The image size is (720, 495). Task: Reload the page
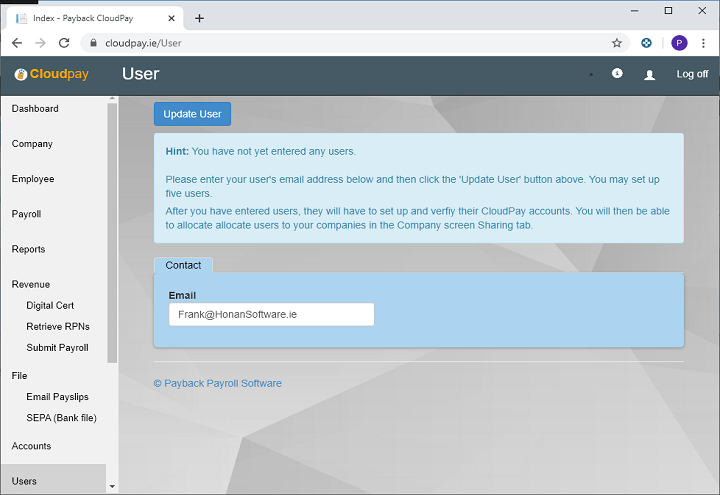pyautogui.click(x=64, y=43)
